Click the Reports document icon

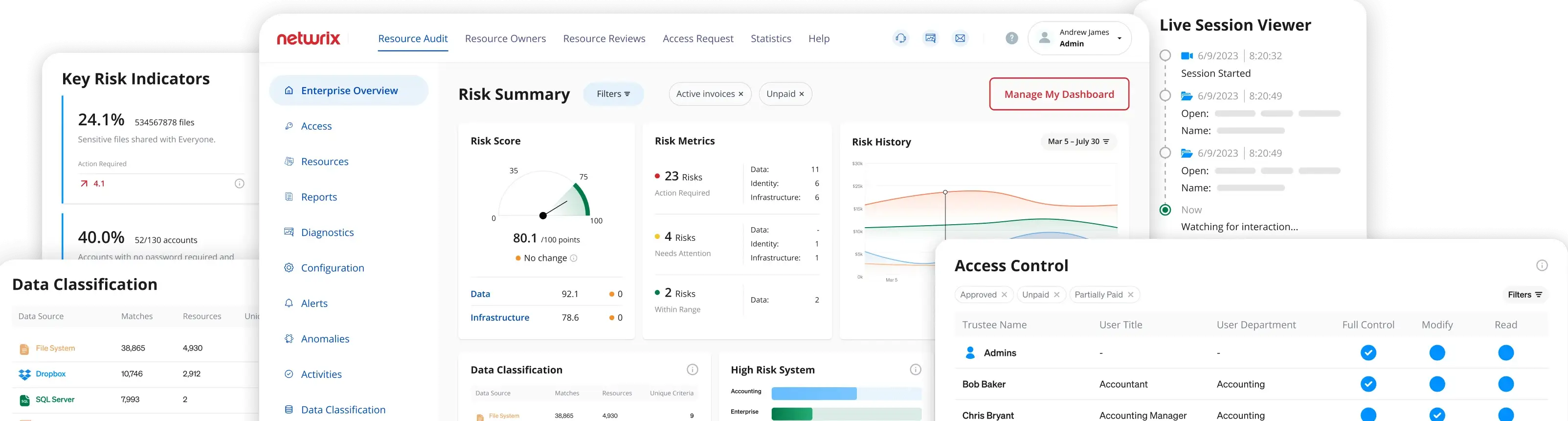[289, 197]
